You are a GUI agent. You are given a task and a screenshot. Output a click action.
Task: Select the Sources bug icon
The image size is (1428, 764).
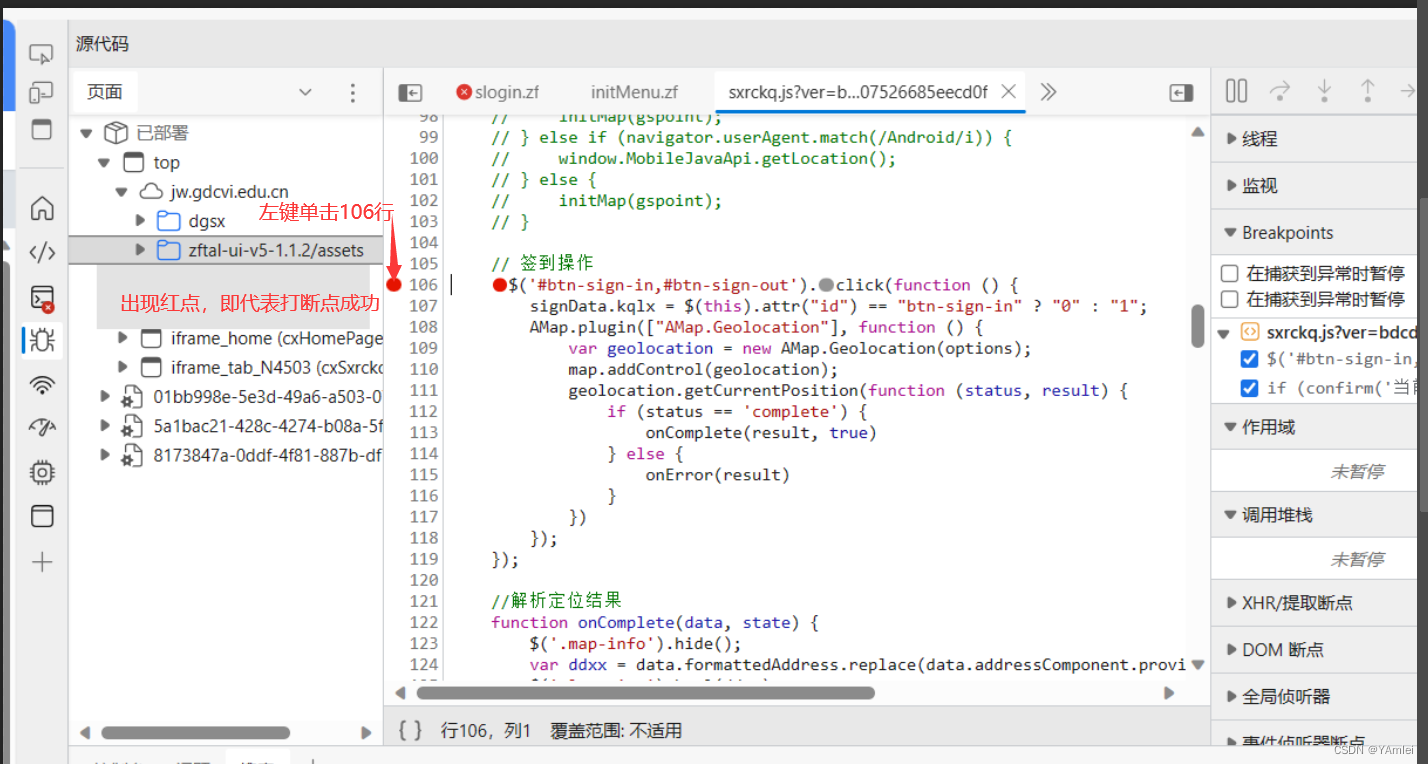click(x=42, y=340)
